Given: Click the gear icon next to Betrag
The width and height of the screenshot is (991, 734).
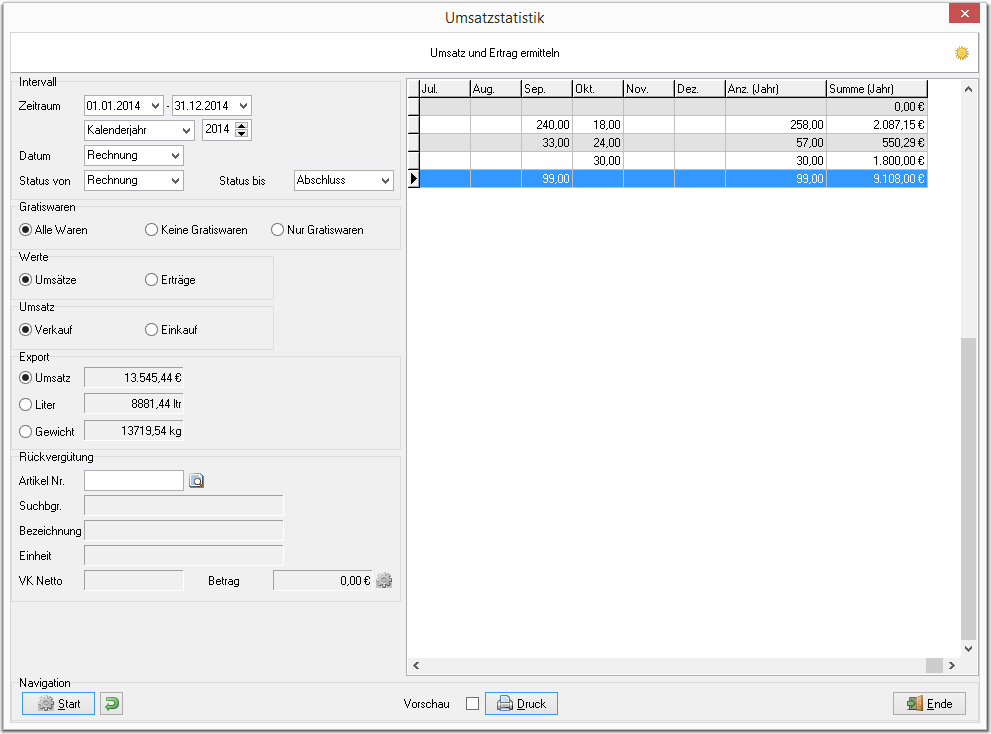Looking at the screenshot, I should pyautogui.click(x=384, y=580).
